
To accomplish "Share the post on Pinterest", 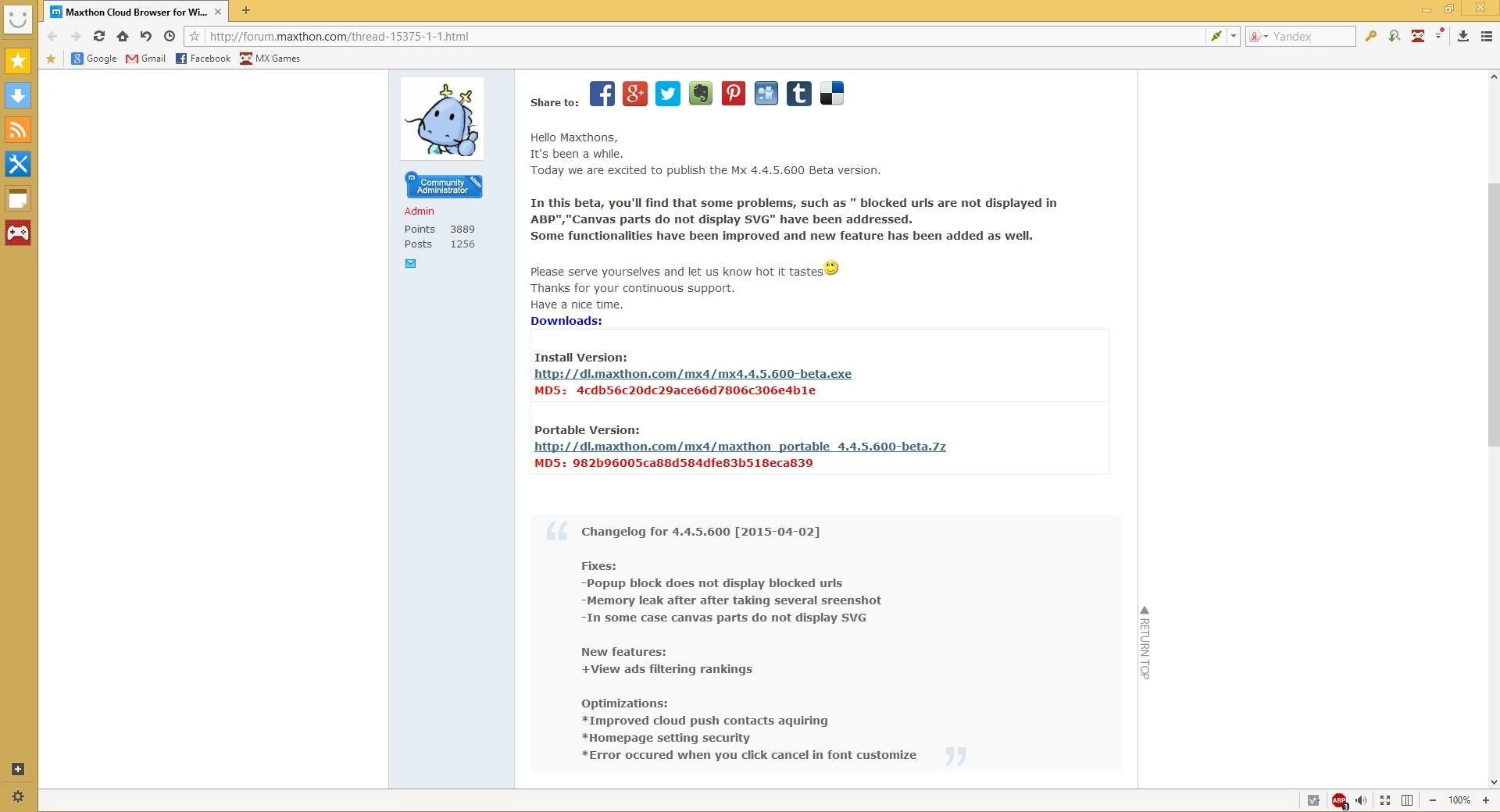I will (734, 94).
